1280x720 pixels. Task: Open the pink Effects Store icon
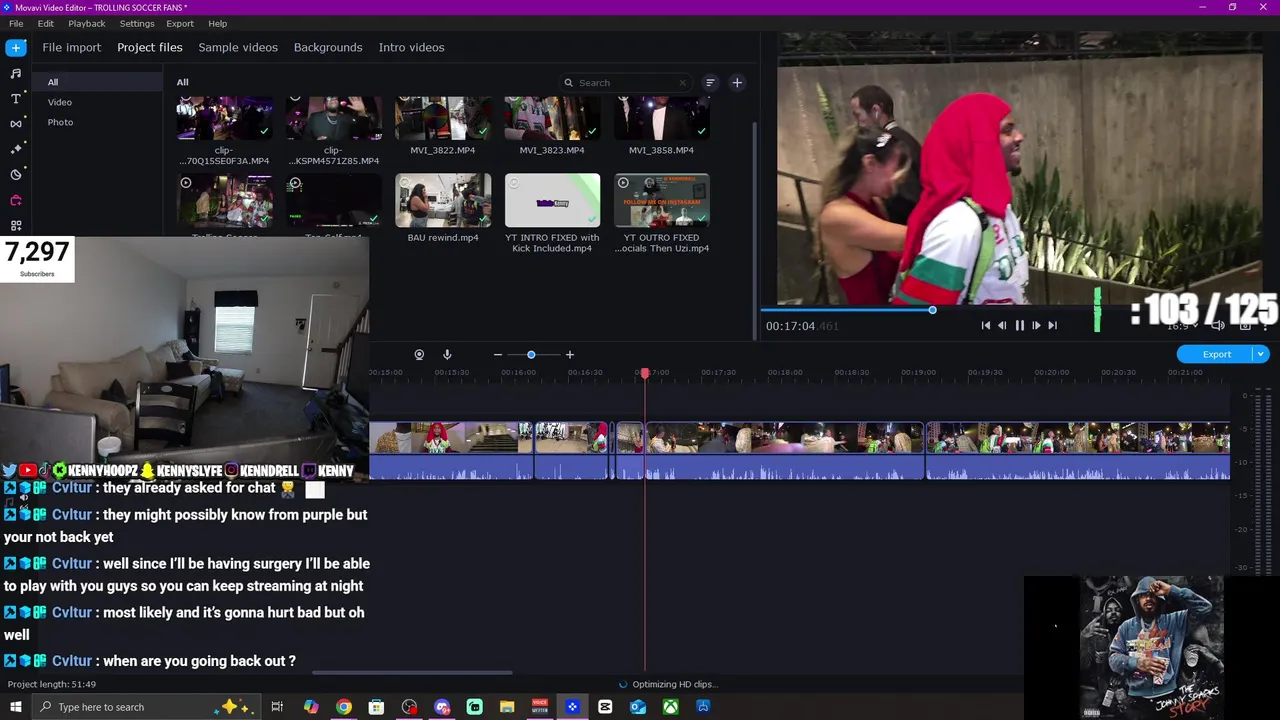(x=16, y=200)
